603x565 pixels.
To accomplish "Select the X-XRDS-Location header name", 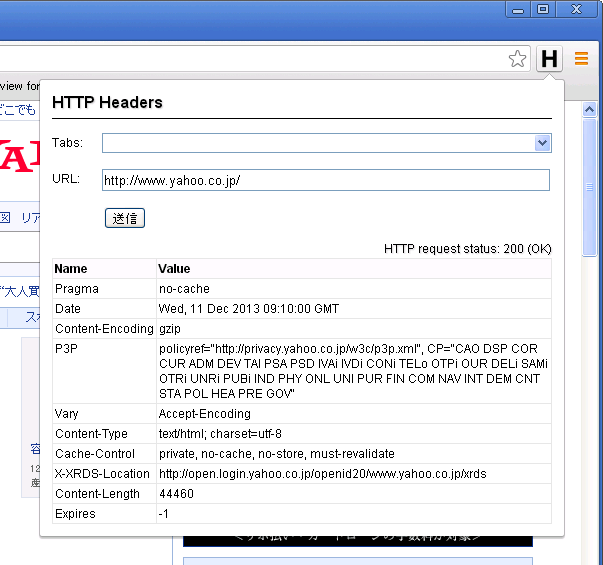I will click(x=102, y=474).
